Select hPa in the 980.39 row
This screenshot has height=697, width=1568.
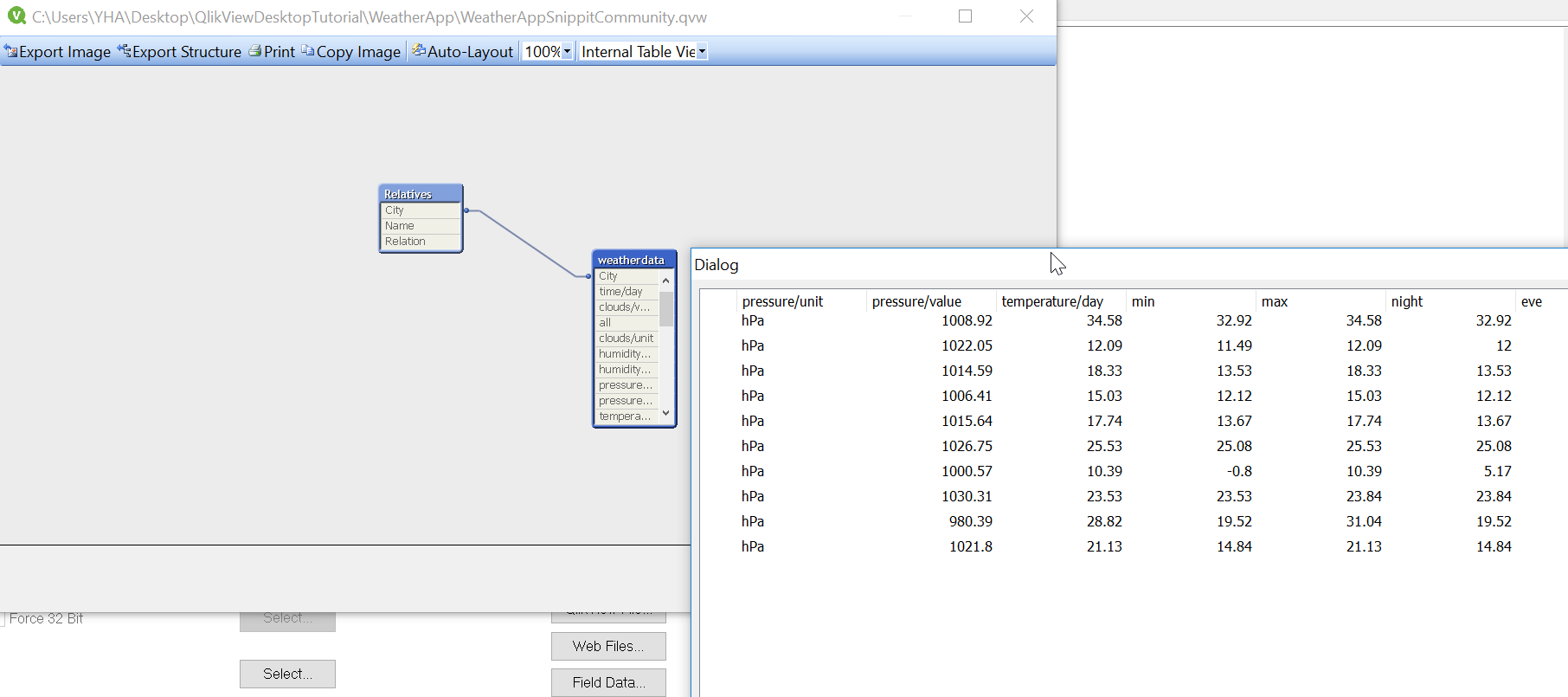753,521
